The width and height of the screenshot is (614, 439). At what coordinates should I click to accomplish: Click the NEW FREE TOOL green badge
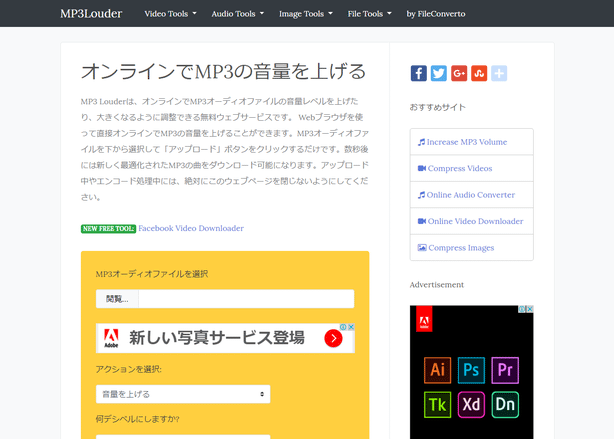[x=108, y=229]
